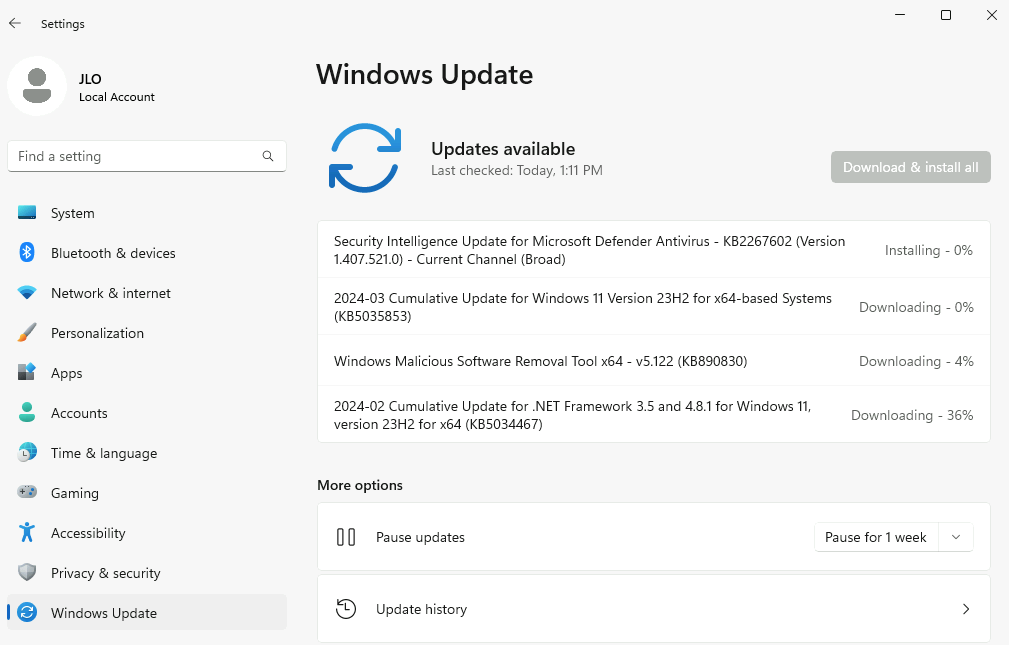Click the Updates available heading
Image resolution: width=1009 pixels, height=645 pixels.
point(503,149)
